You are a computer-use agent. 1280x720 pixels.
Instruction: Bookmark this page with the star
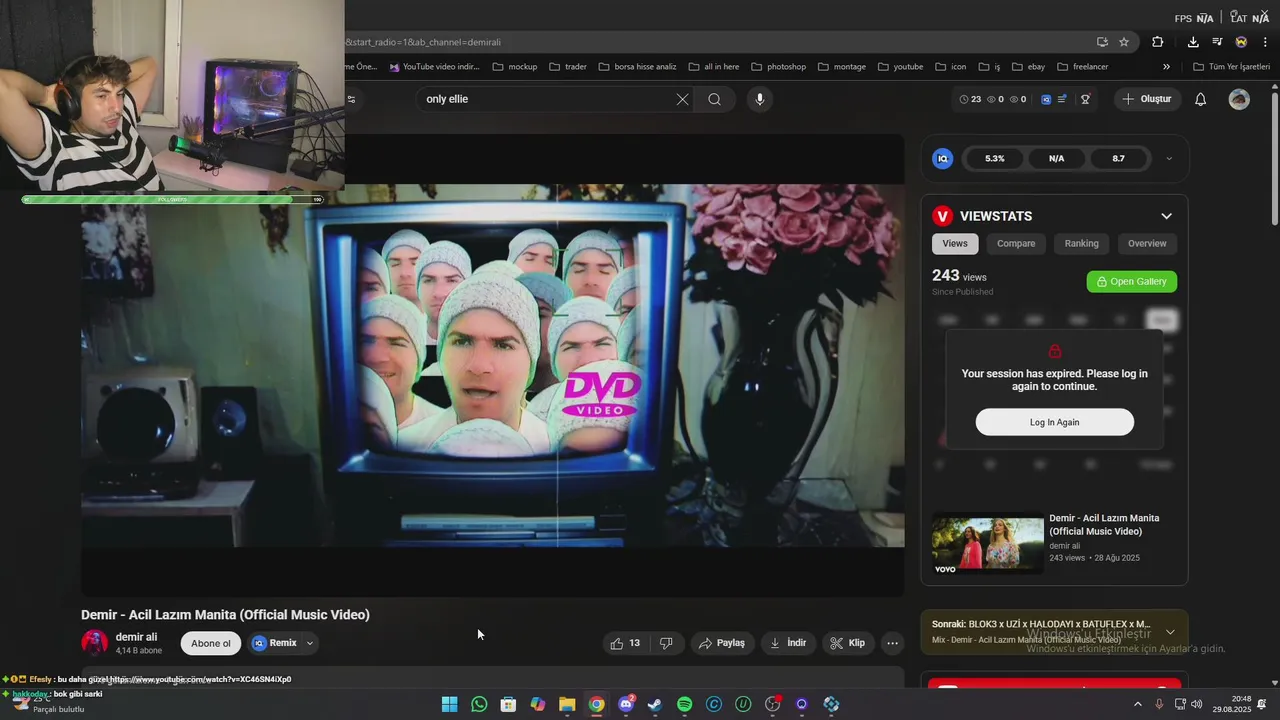tap(1124, 42)
